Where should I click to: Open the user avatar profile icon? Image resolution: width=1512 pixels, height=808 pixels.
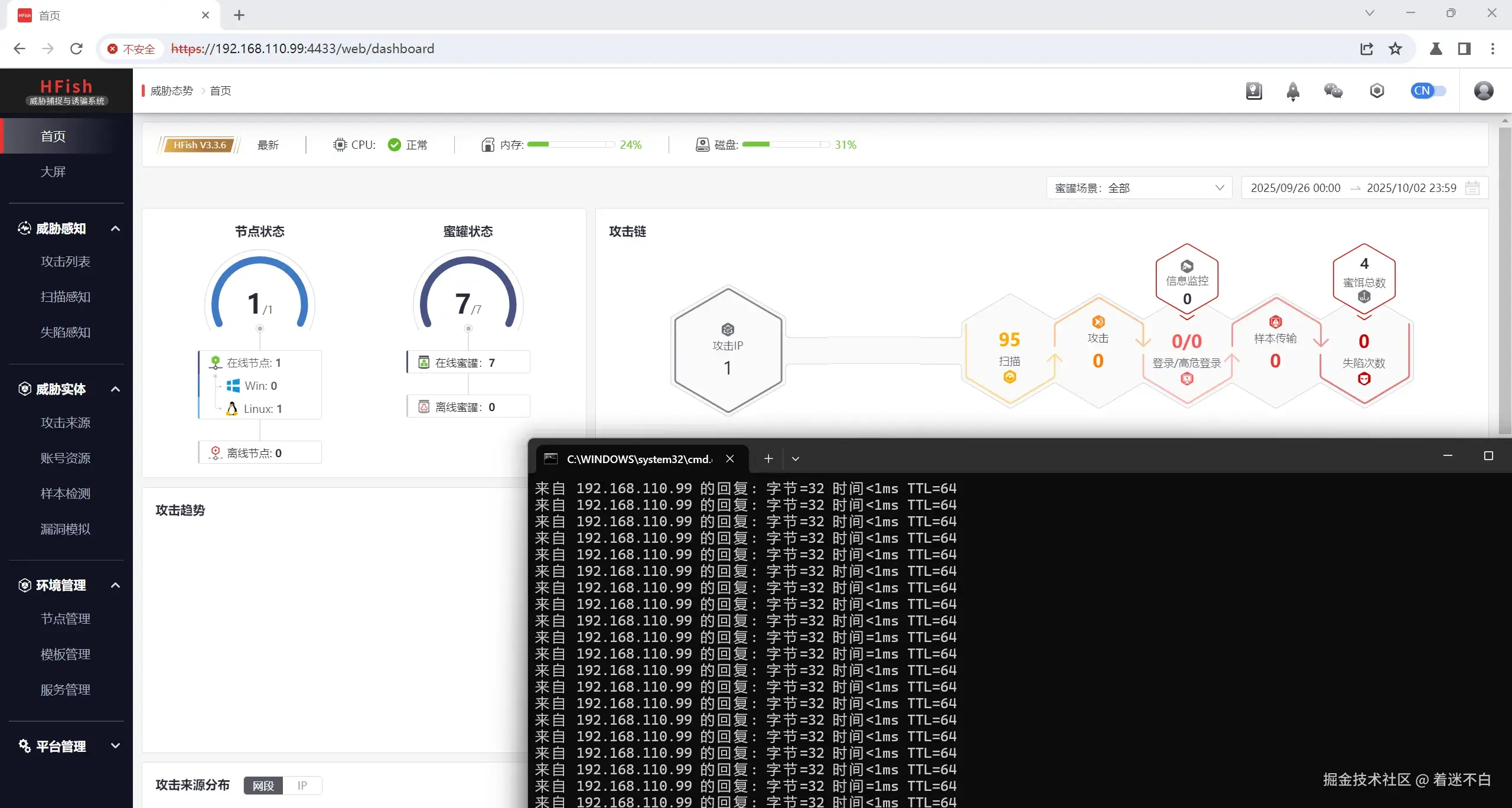point(1483,91)
